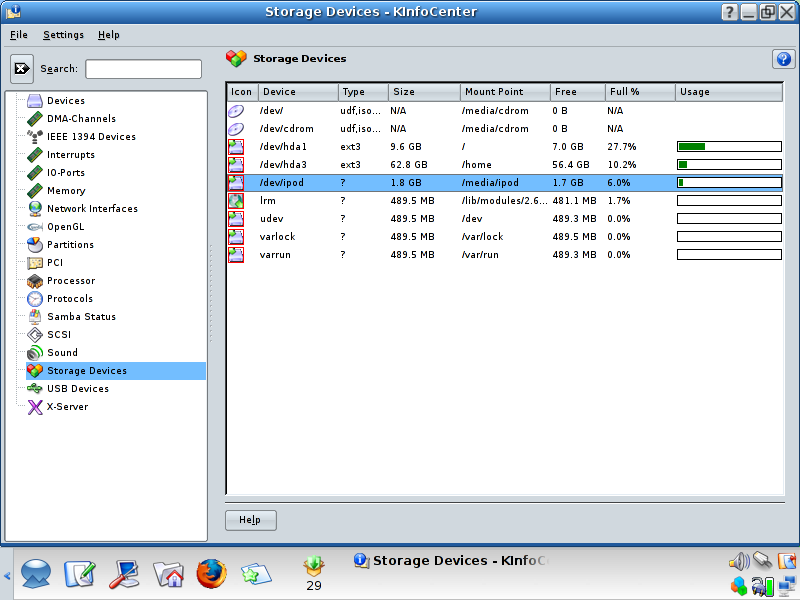The image size is (800, 600).
Task: Select the udev row
Action: pyautogui.click(x=505, y=219)
